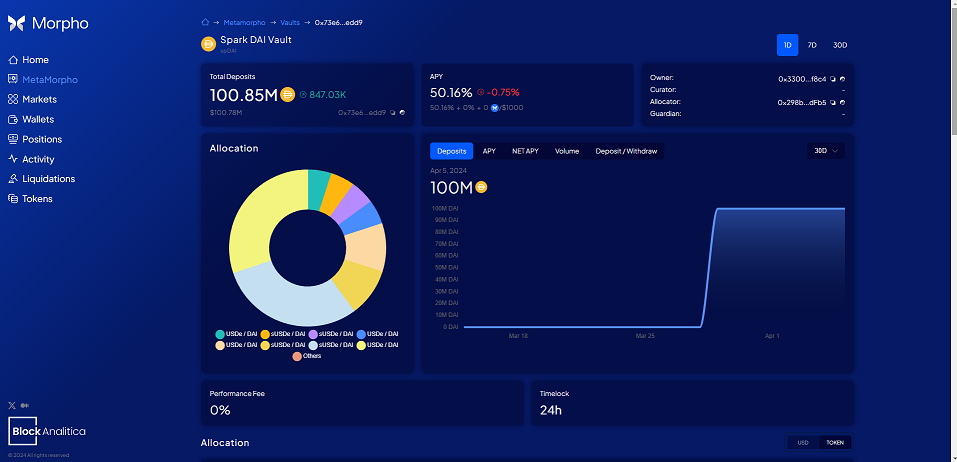Copy the Allocator address 0x298b...dFb5
Image resolution: width=957 pixels, height=462 pixels.
click(x=833, y=103)
